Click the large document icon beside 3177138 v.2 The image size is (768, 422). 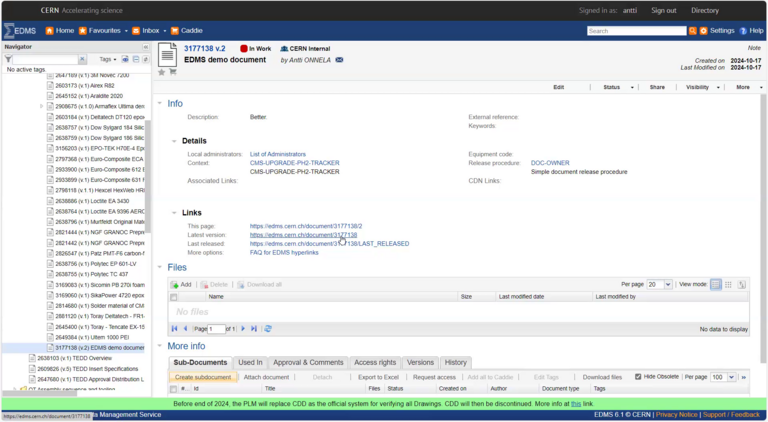coord(167,55)
